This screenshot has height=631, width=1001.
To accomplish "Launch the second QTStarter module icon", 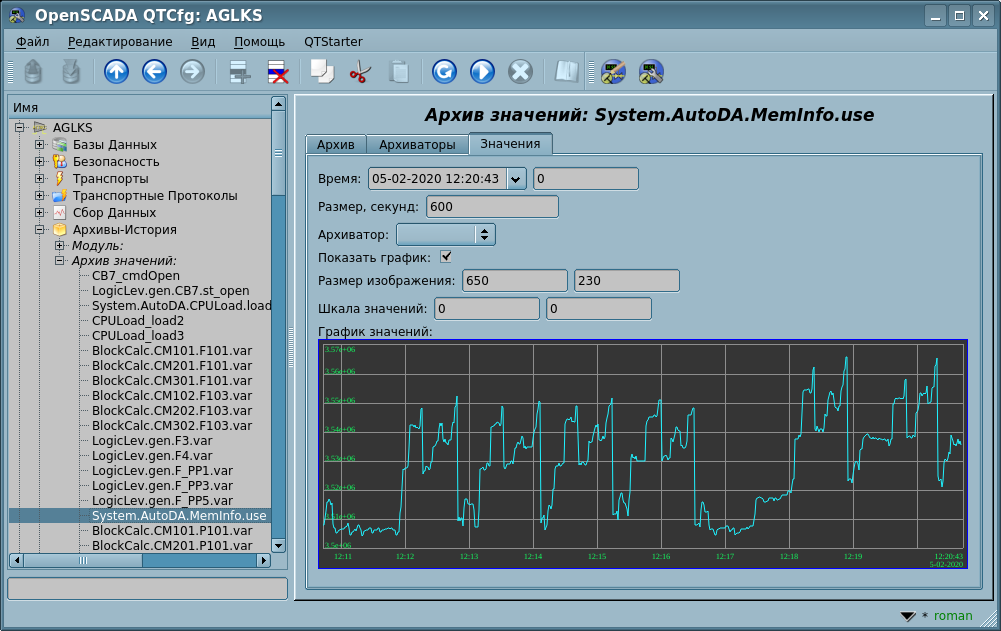I will click(x=651, y=72).
